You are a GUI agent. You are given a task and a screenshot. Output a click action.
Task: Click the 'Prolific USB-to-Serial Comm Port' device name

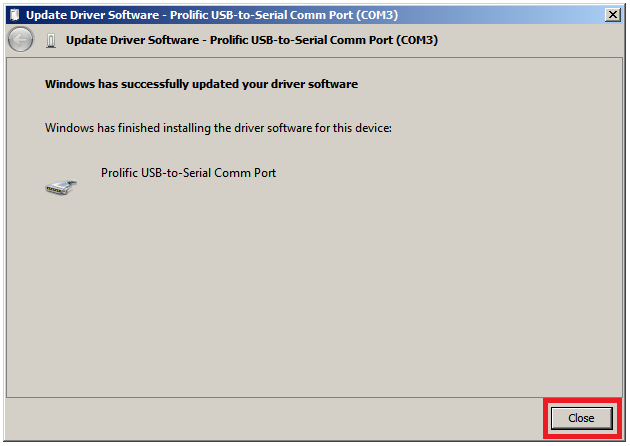point(188,173)
